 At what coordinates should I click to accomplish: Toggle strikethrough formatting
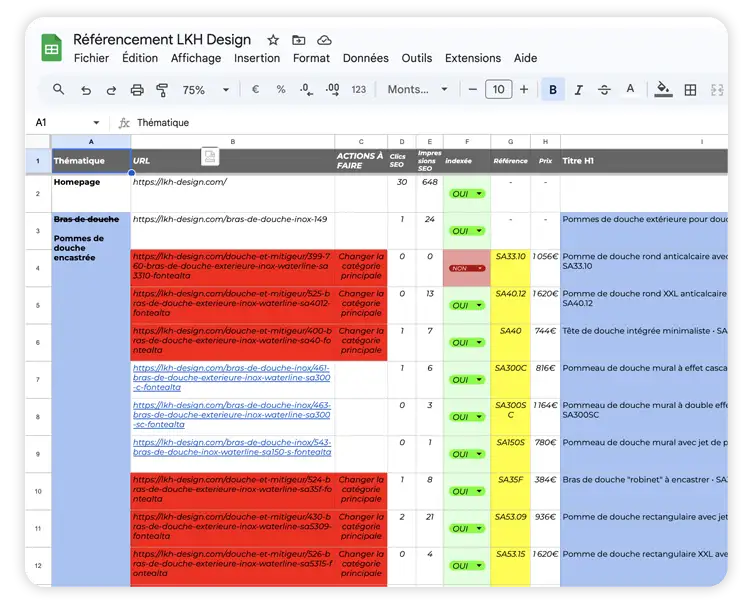coord(604,89)
